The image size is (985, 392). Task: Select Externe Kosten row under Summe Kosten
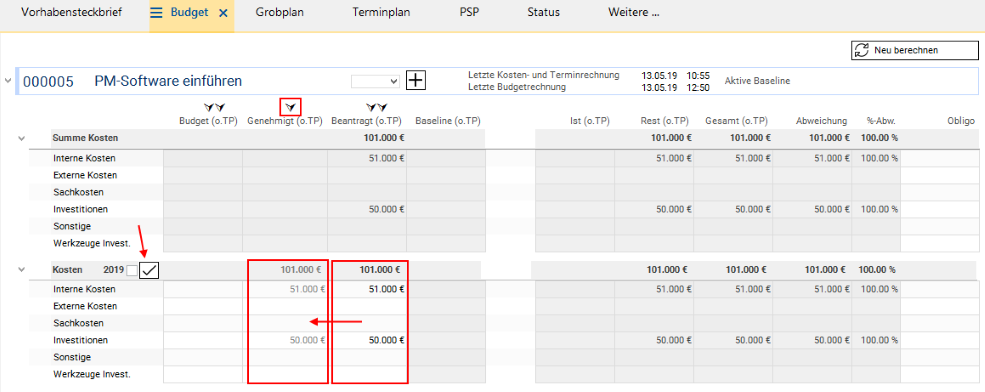85,175
